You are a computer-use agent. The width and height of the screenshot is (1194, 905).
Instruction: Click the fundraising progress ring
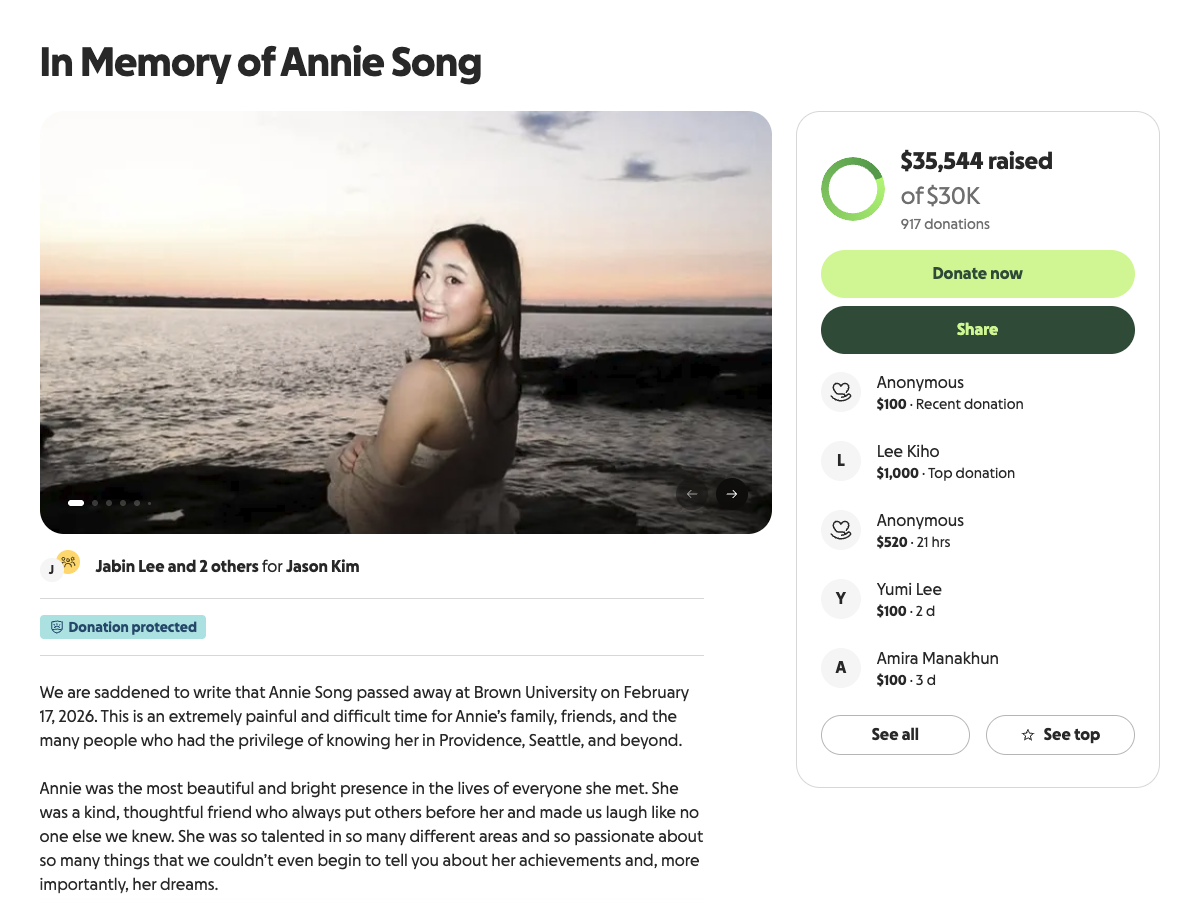click(x=852, y=189)
